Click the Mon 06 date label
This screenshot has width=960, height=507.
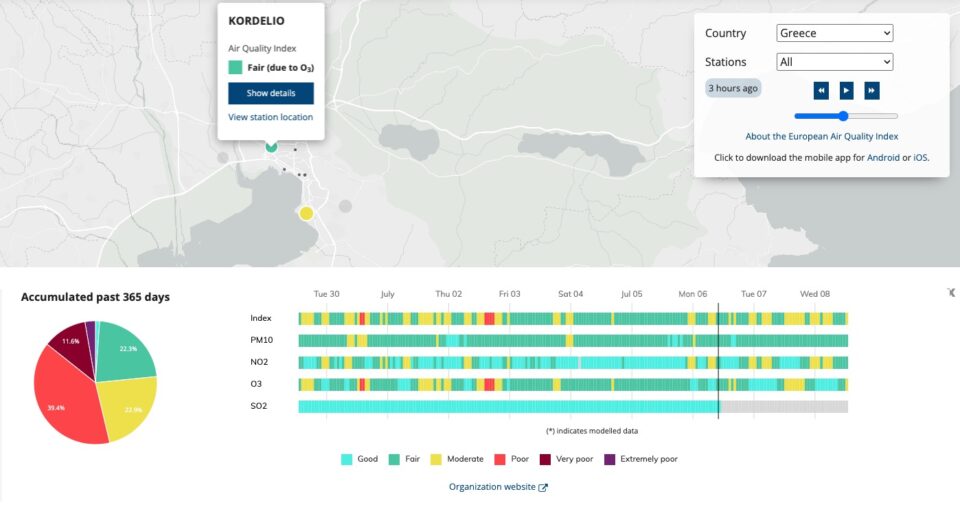point(692,294)
